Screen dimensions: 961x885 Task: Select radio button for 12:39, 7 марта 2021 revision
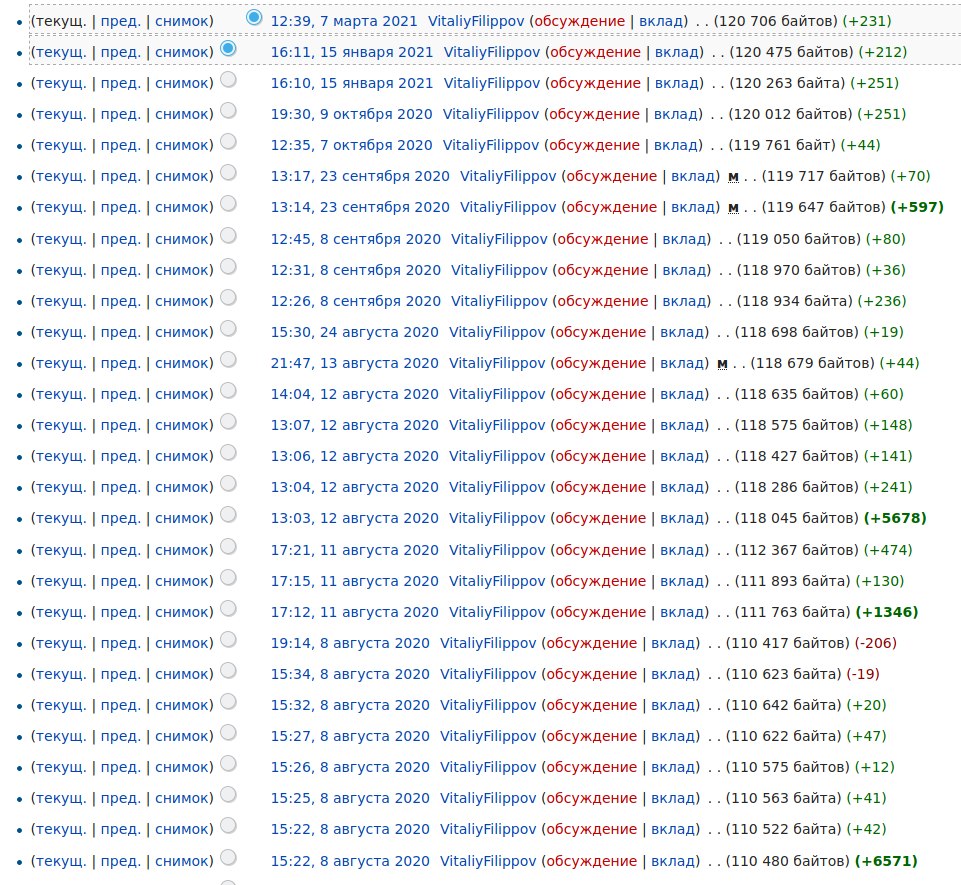tap(254, 17)
